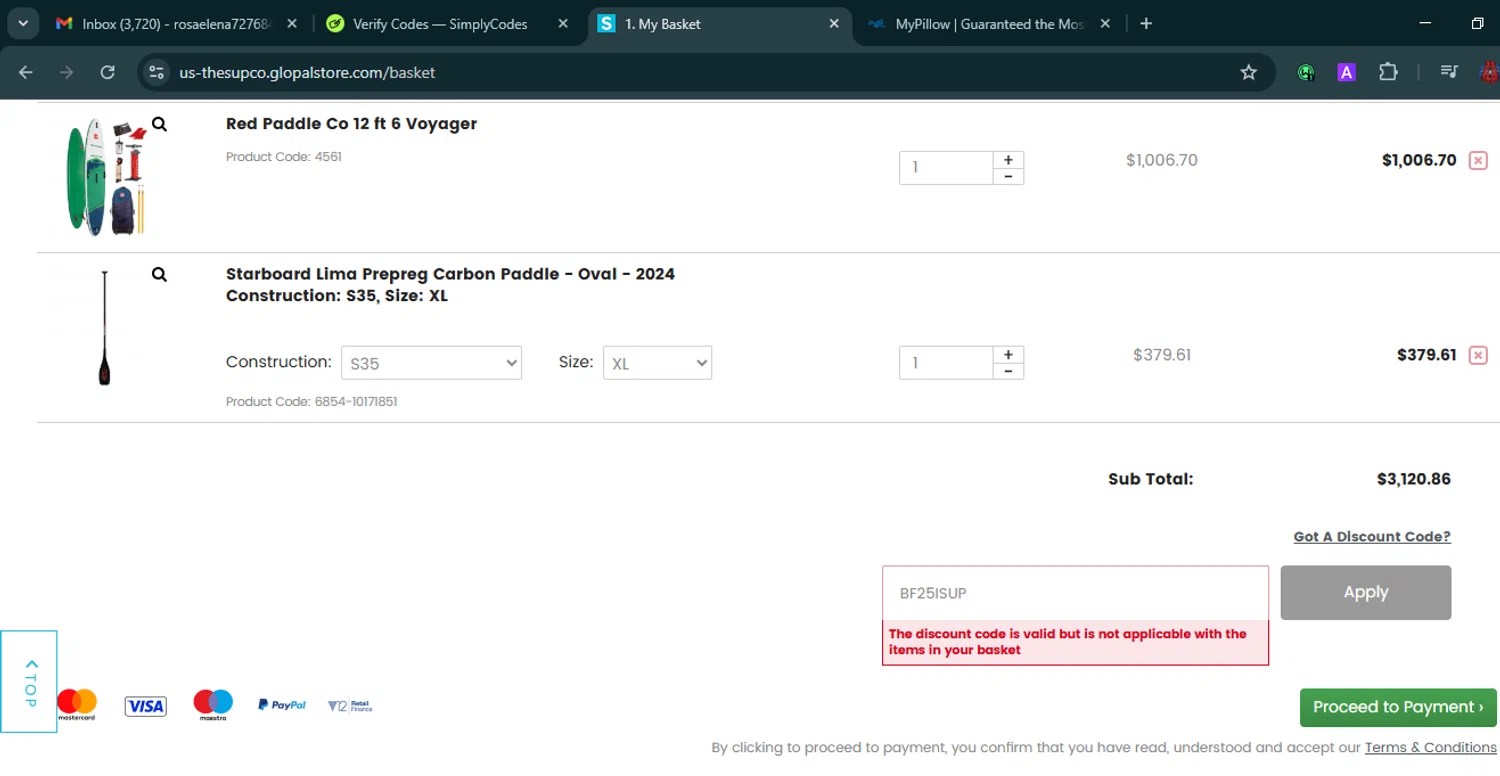The image size is (1500, 776).
Task: Open the purple A extension
Action: click(x=1346, y=72)
